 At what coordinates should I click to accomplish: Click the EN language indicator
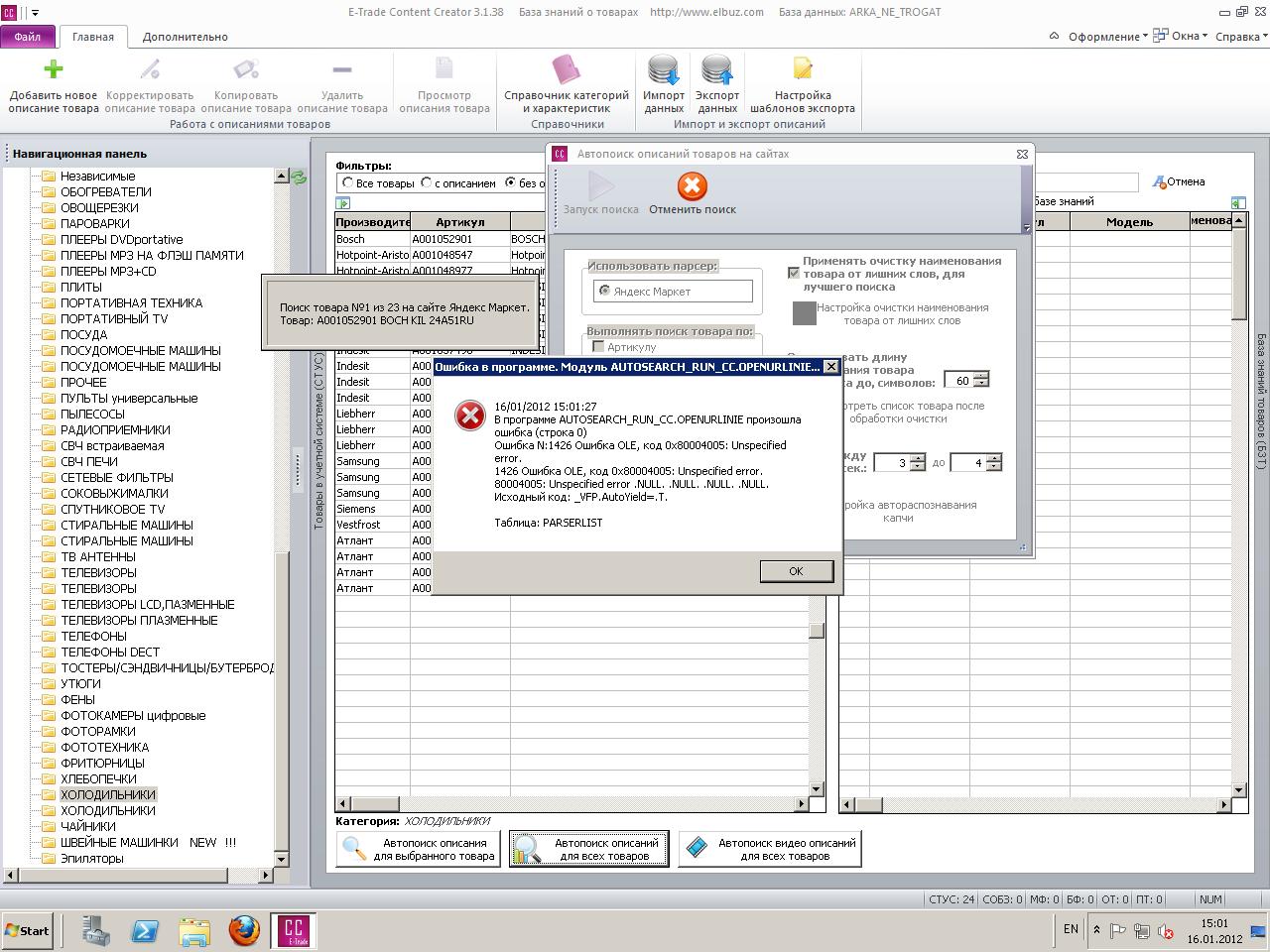1071,930
